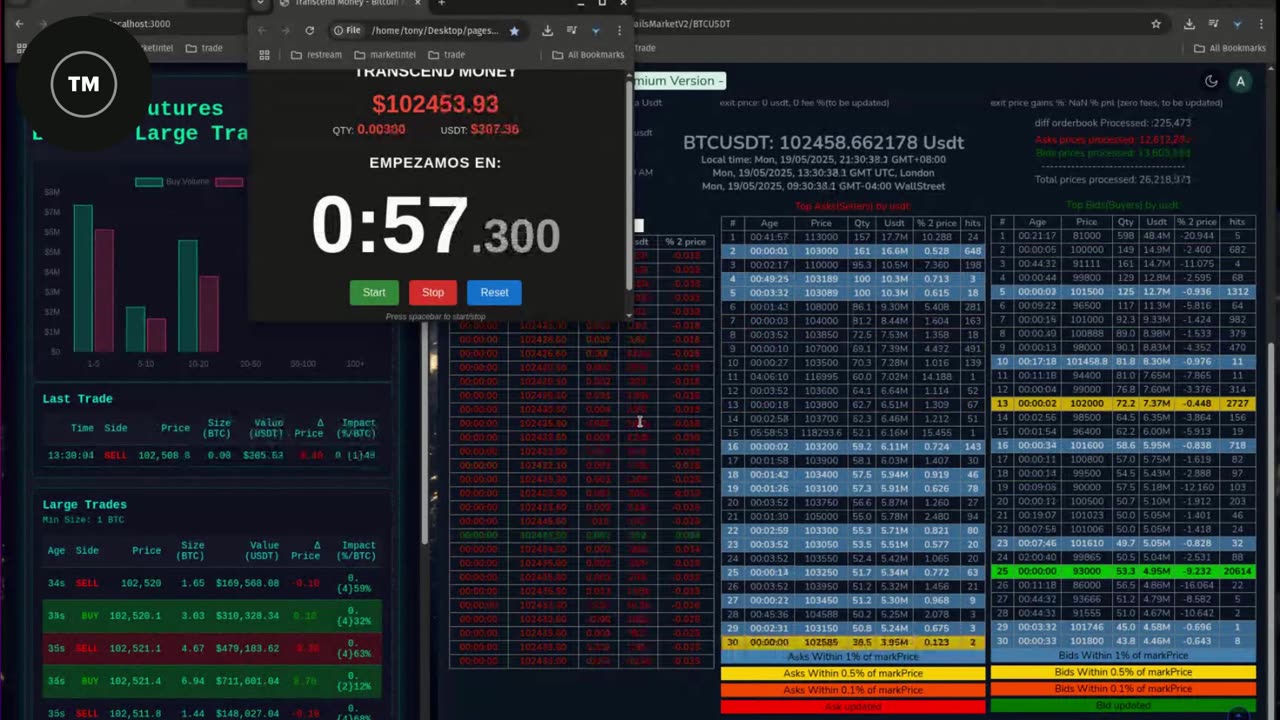Open Chrome menu in BTCUSDT window

tap(1261, 23)
